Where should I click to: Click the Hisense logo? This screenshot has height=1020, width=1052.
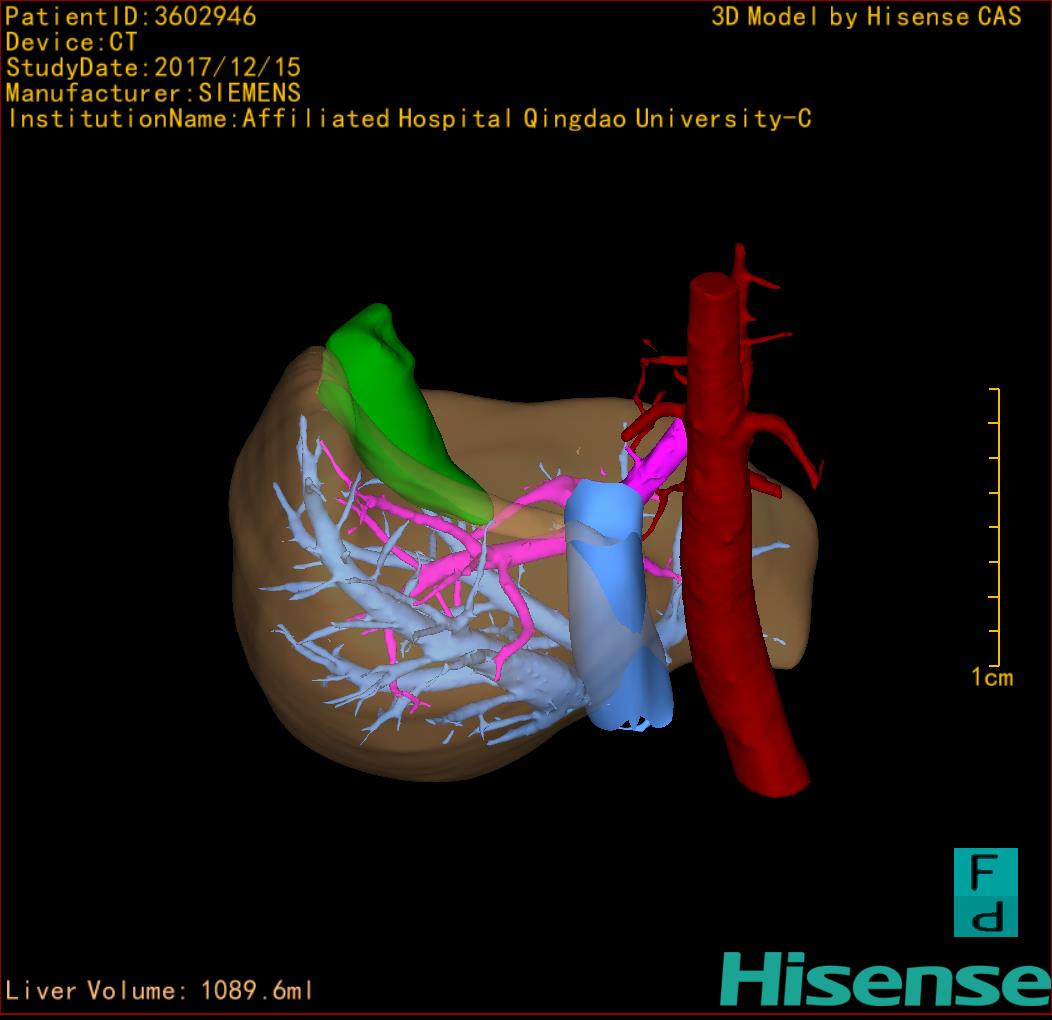(x=886, y=980)
